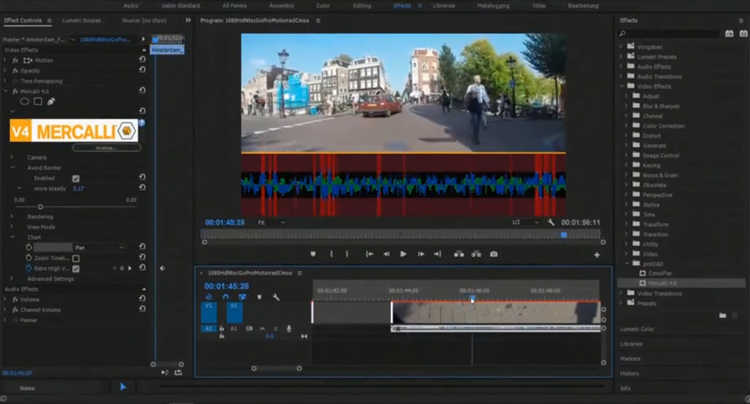Click the Export Frame camera icon
The image size is (750, 404).
(493, 254)
